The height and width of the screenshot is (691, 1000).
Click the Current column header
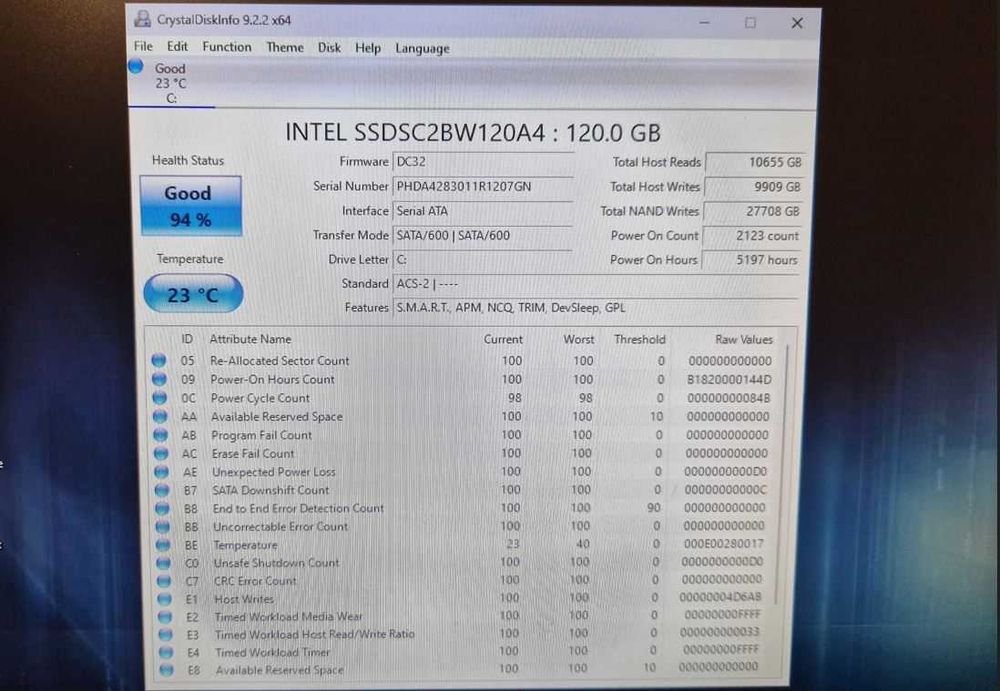click(503, 339)
